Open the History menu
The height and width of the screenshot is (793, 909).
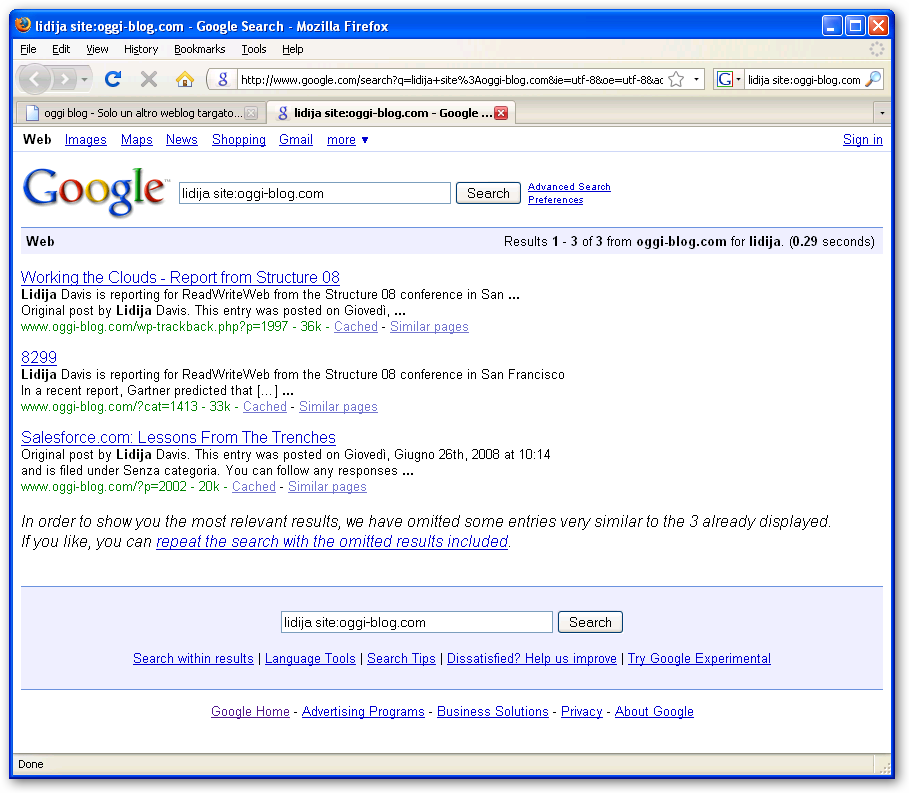point(141,49)
